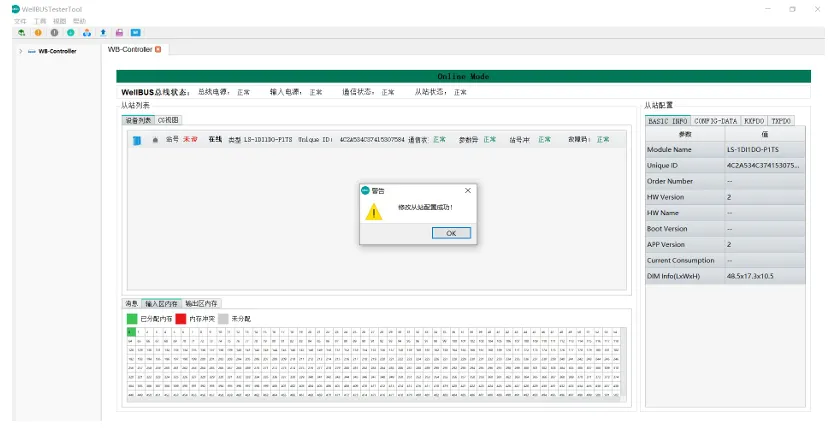Click the blue message envelope toolbar icon

135,32
